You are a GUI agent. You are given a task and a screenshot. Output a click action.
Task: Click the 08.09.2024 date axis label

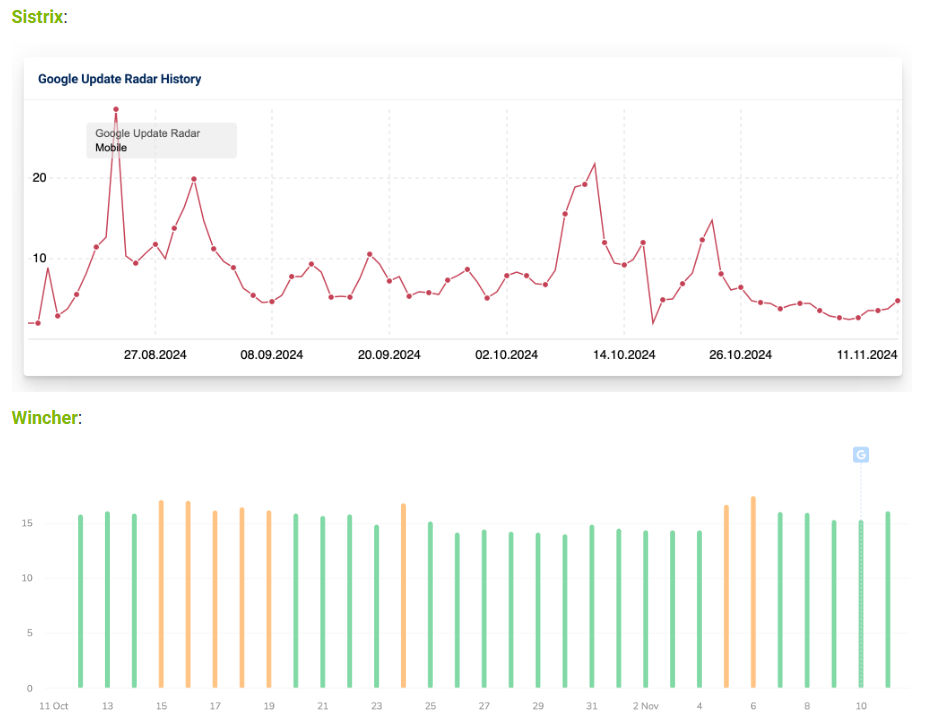272,355
